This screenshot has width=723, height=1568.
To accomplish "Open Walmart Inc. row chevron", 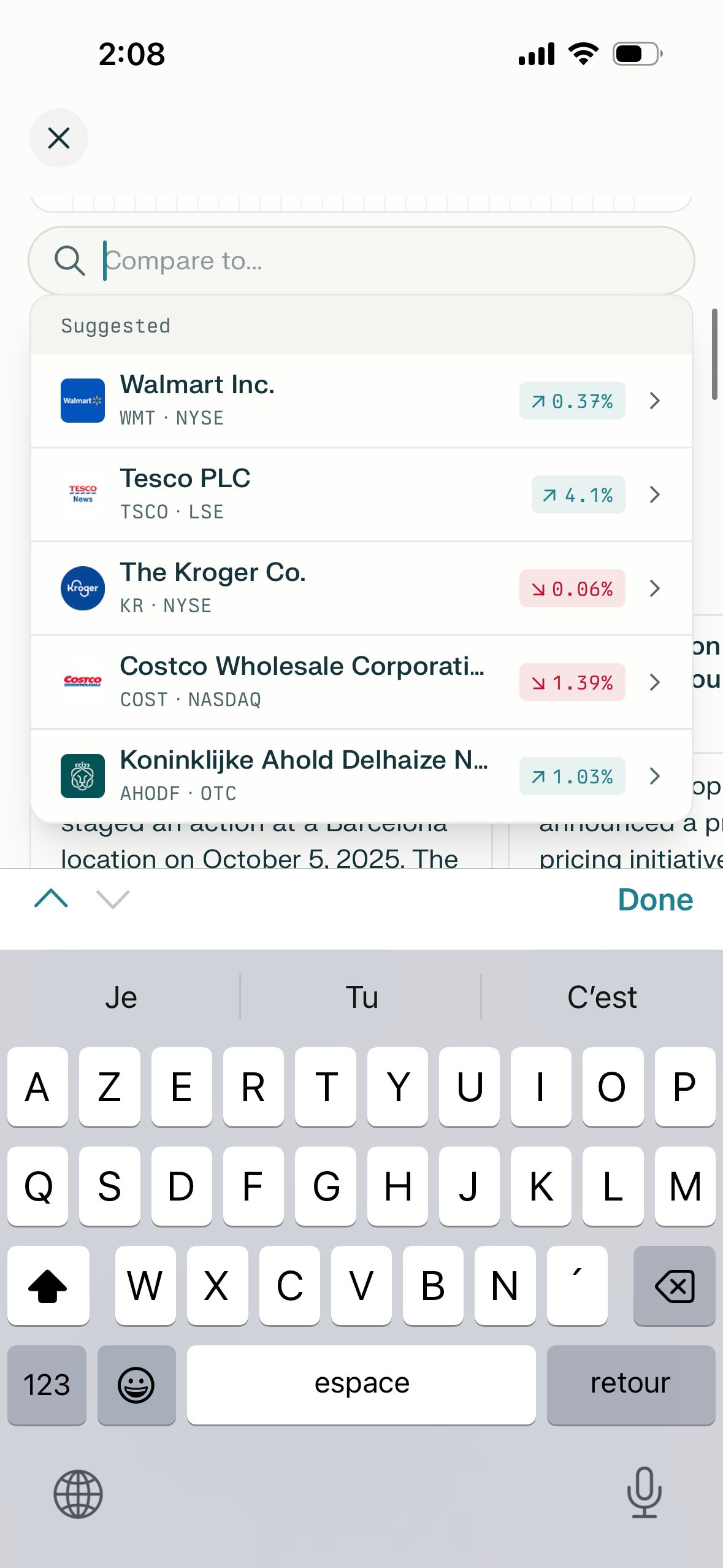I will (654, 401).
